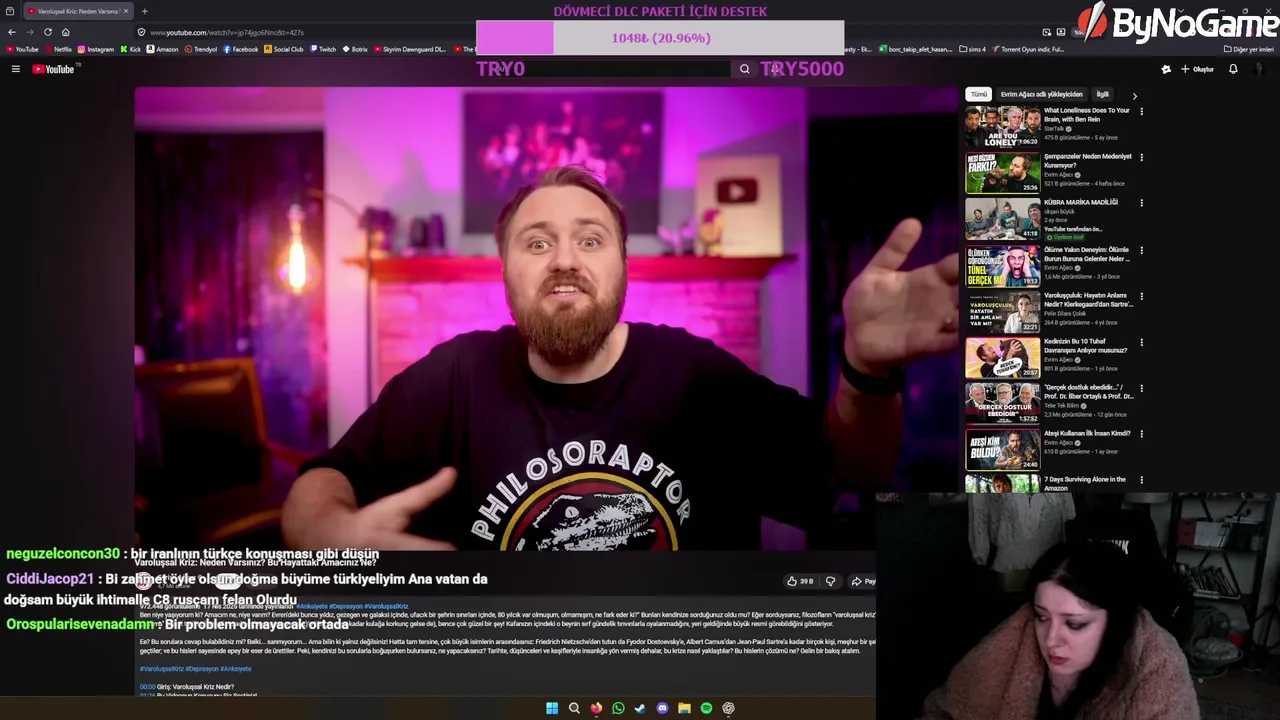
Task: Open the Kick bookmark
Action: coord(131,49)
